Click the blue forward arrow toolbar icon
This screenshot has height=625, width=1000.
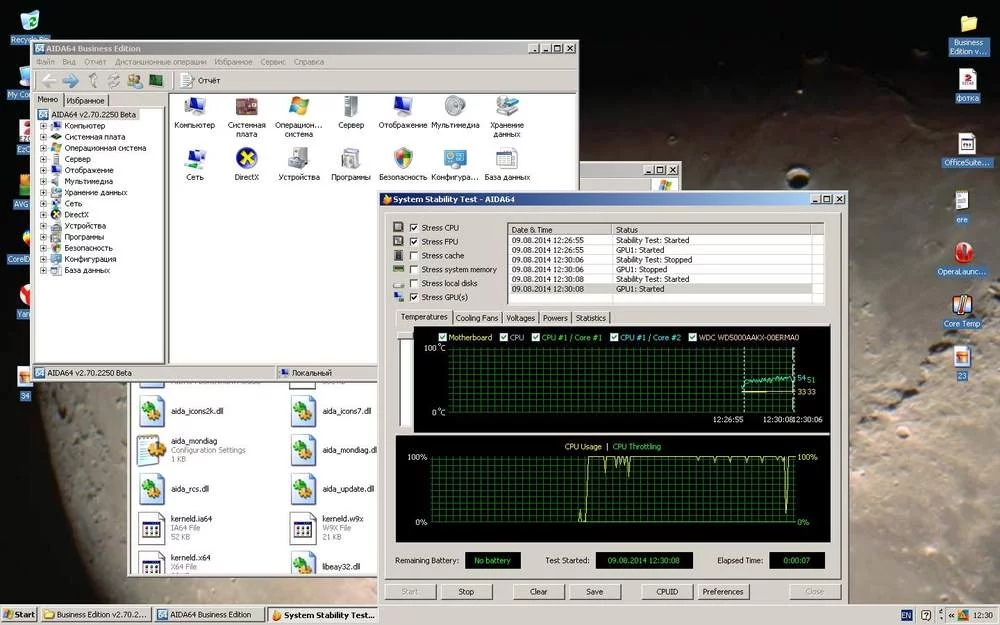coord(70,80)
